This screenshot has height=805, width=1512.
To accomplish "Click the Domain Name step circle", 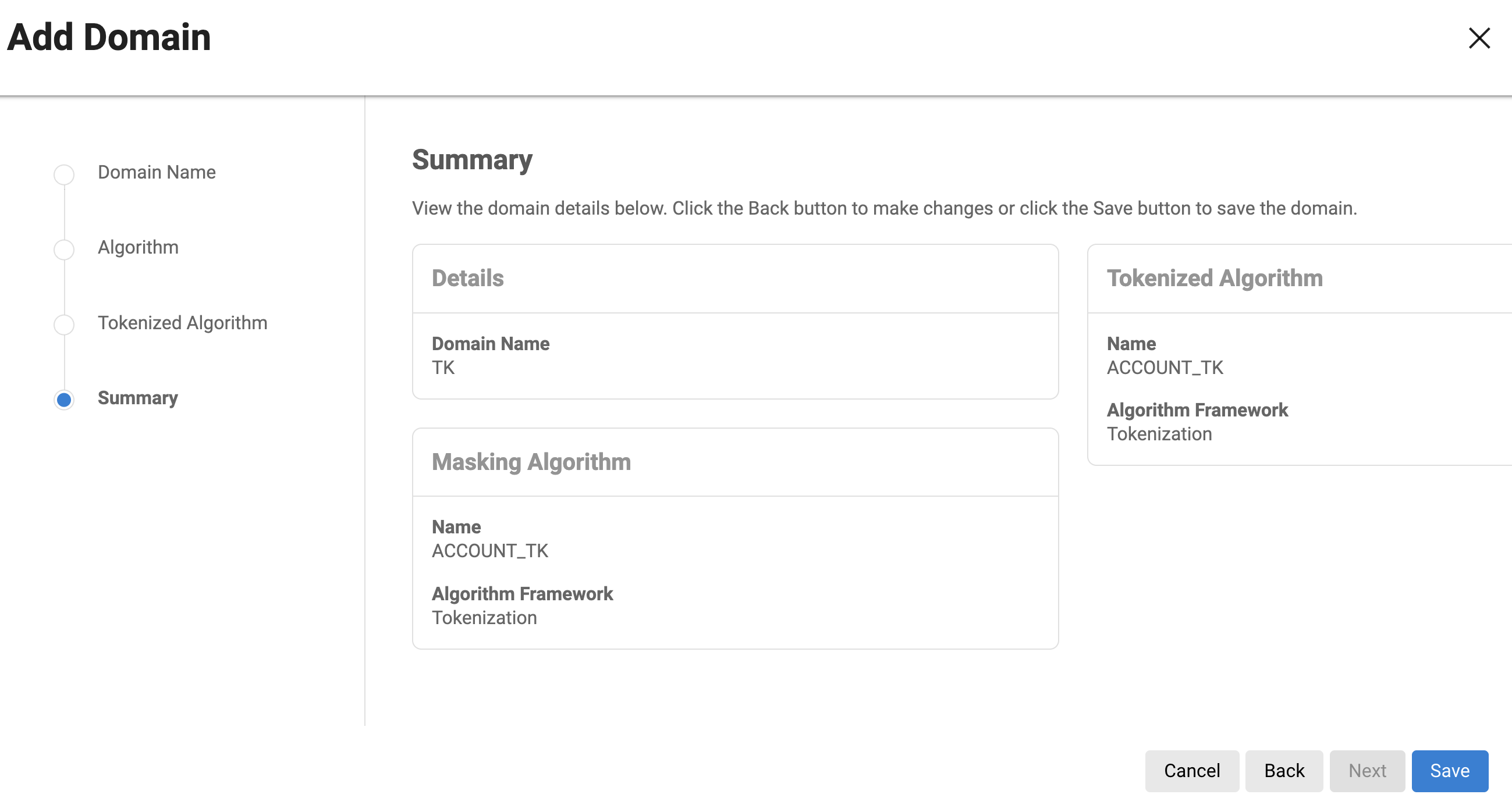I will pyautogui.click(x=64, y=174).
